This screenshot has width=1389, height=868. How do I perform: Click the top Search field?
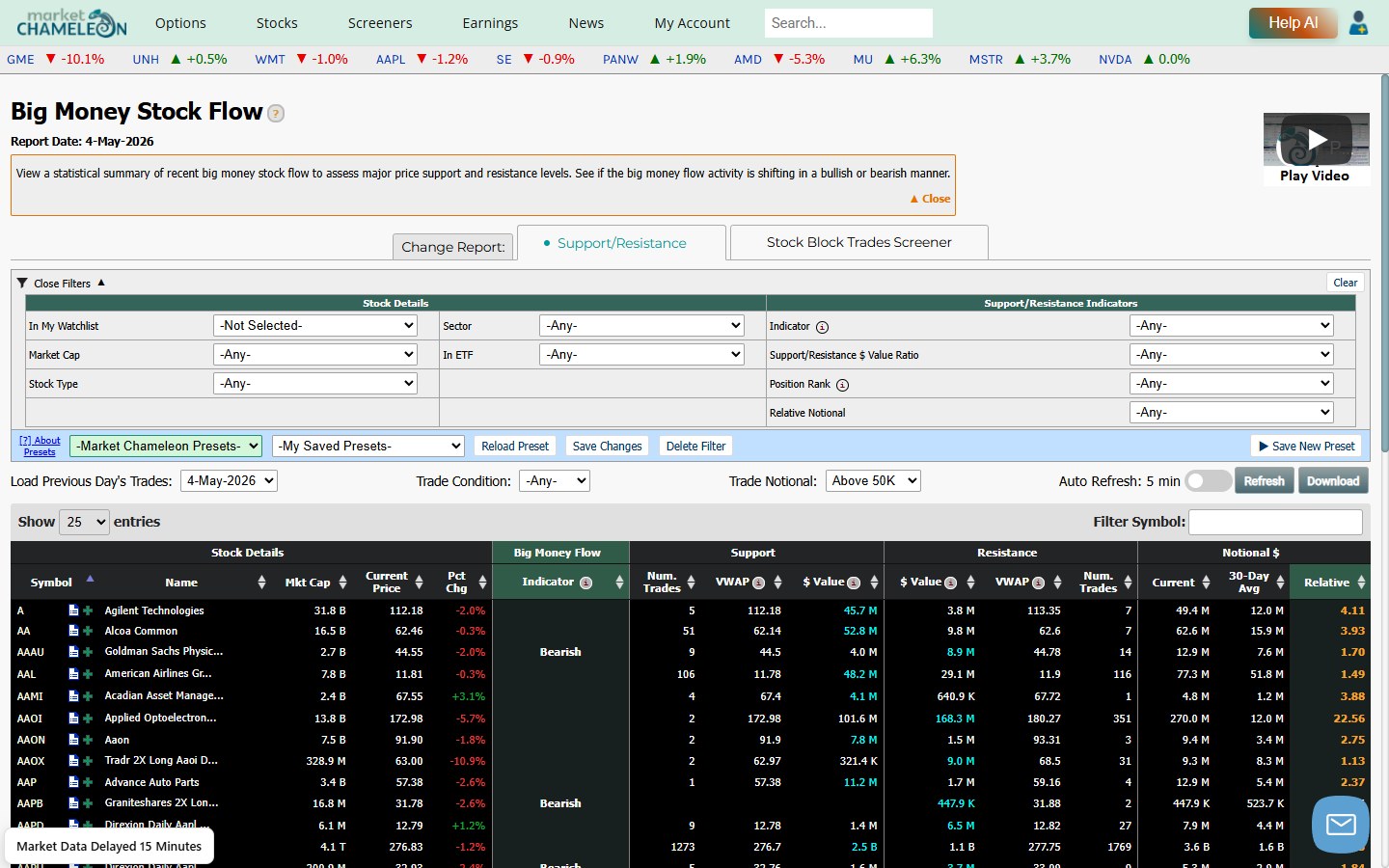point(849,23)
